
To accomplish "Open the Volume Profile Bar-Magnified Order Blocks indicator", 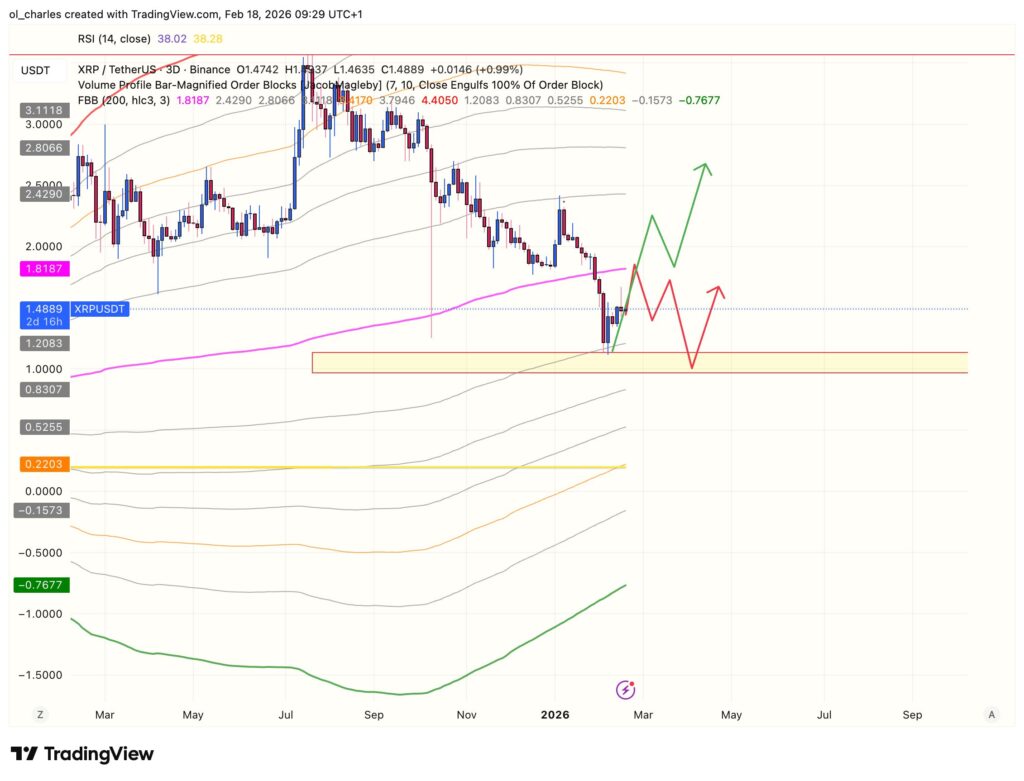I will pyautogui.click(x=250, y=85).
